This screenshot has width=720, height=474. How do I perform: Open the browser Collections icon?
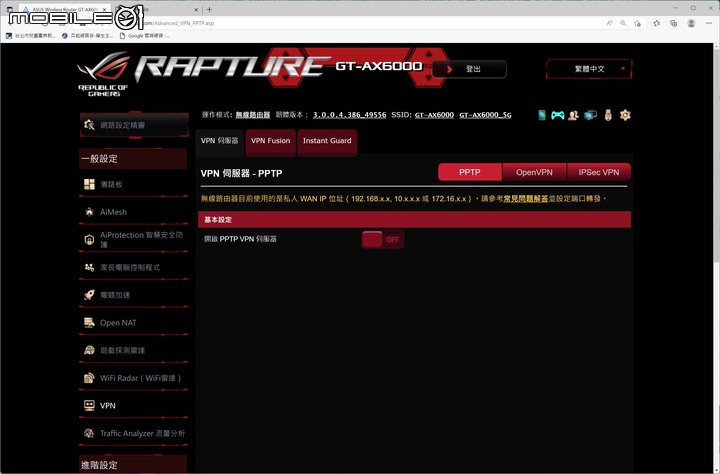click(674, 23)
